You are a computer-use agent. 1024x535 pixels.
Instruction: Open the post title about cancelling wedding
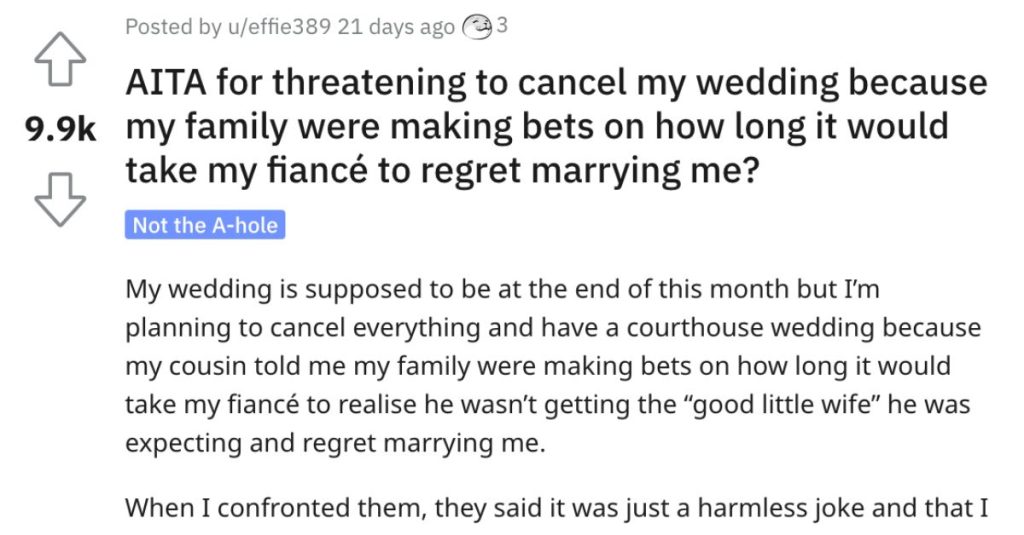click(x=556, y=126)
